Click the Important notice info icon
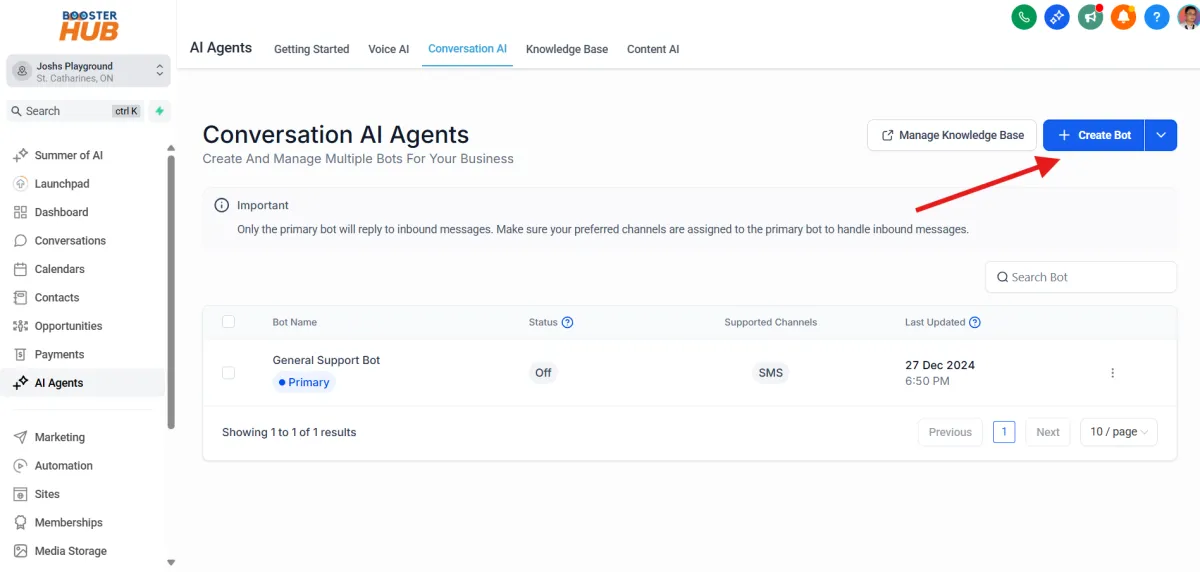 (x=222, y=205)
